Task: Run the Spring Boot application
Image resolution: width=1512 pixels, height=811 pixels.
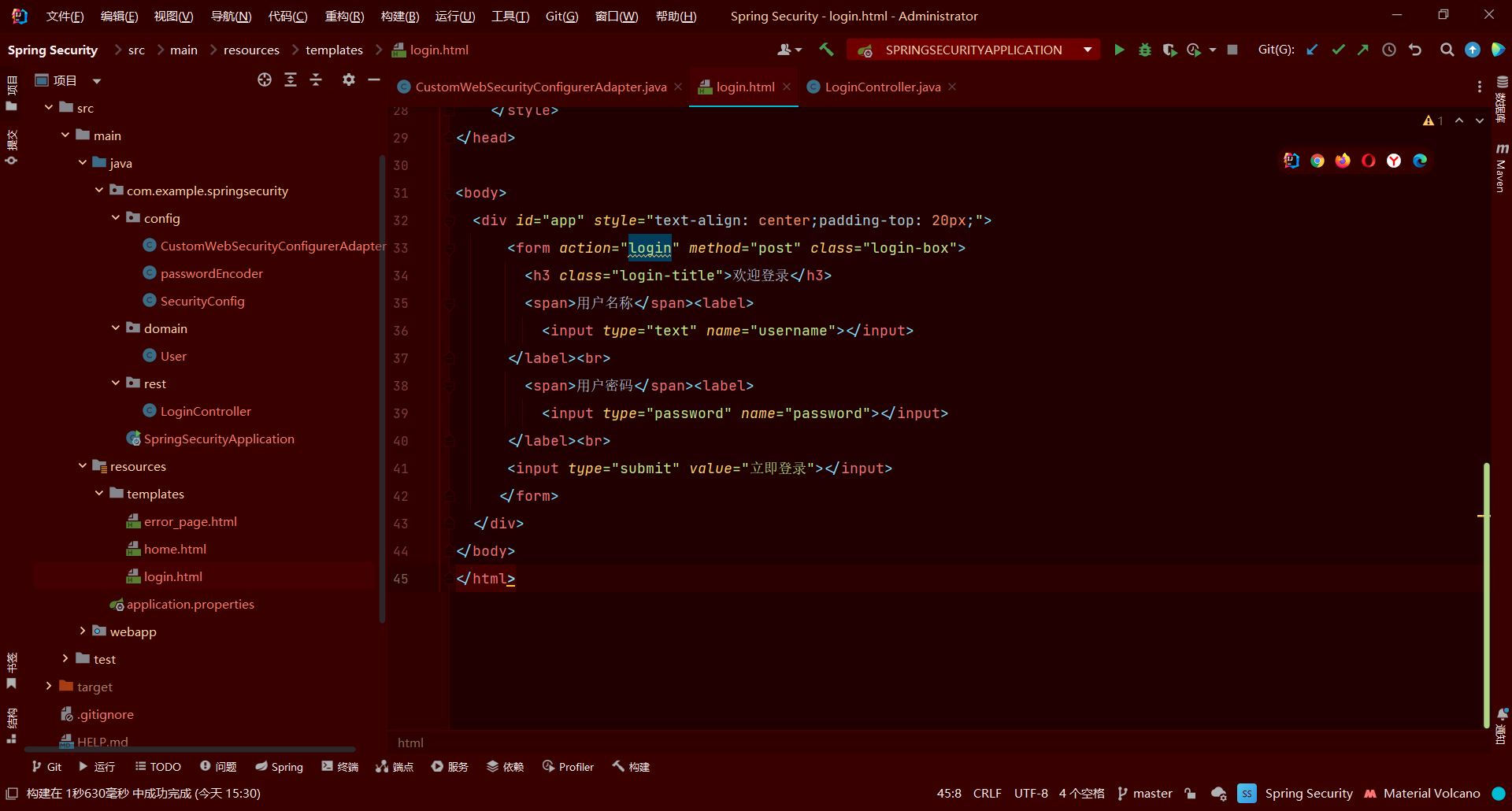Action: (1120, 49)
